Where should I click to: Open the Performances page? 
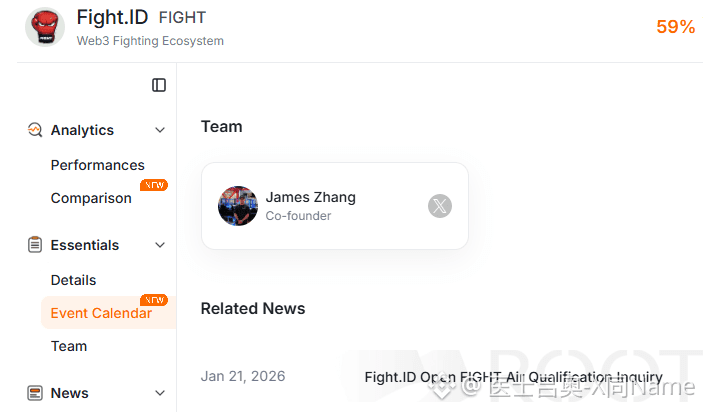point(97,165)
